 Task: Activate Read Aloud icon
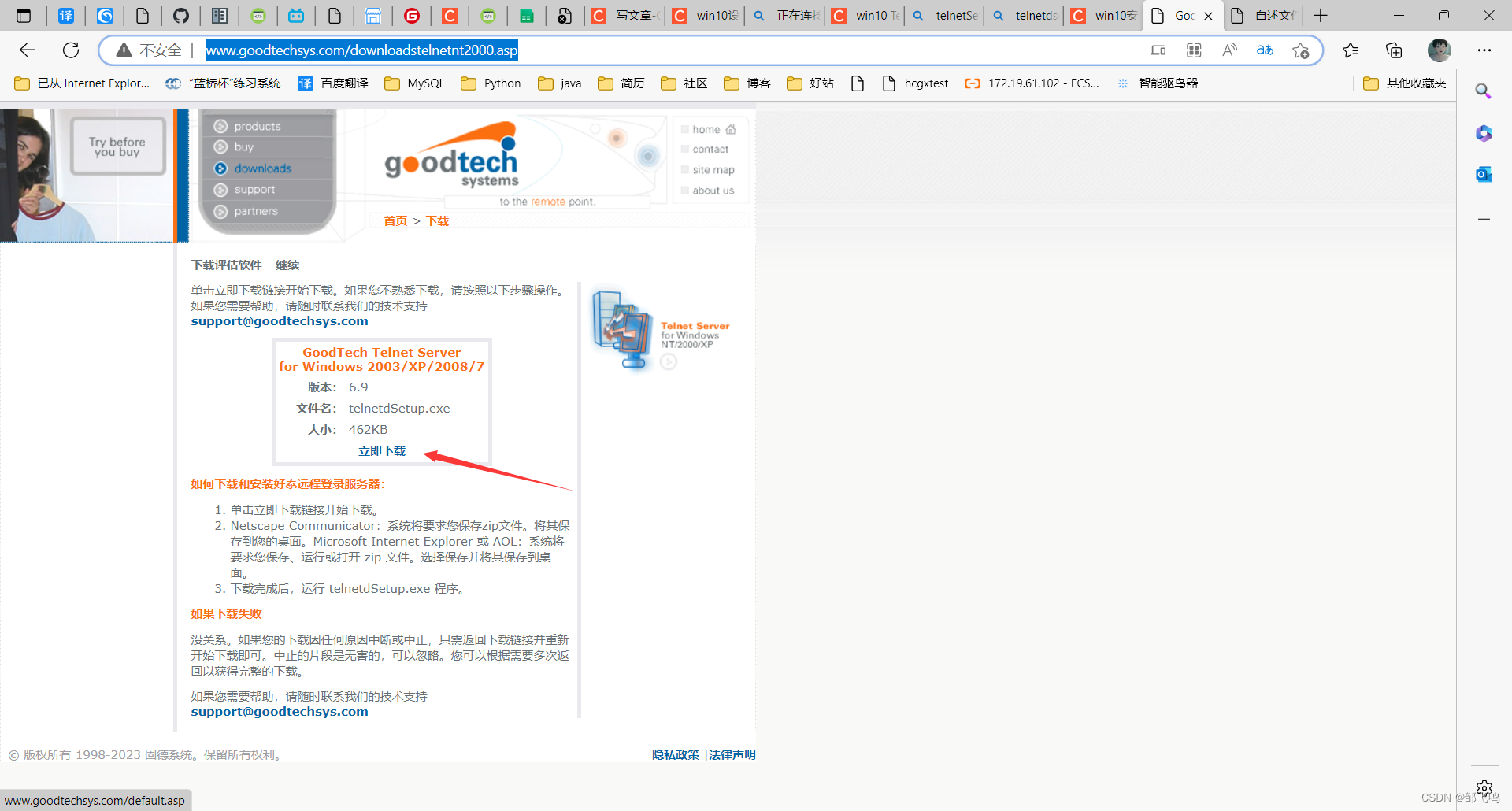click(1229, 50)
